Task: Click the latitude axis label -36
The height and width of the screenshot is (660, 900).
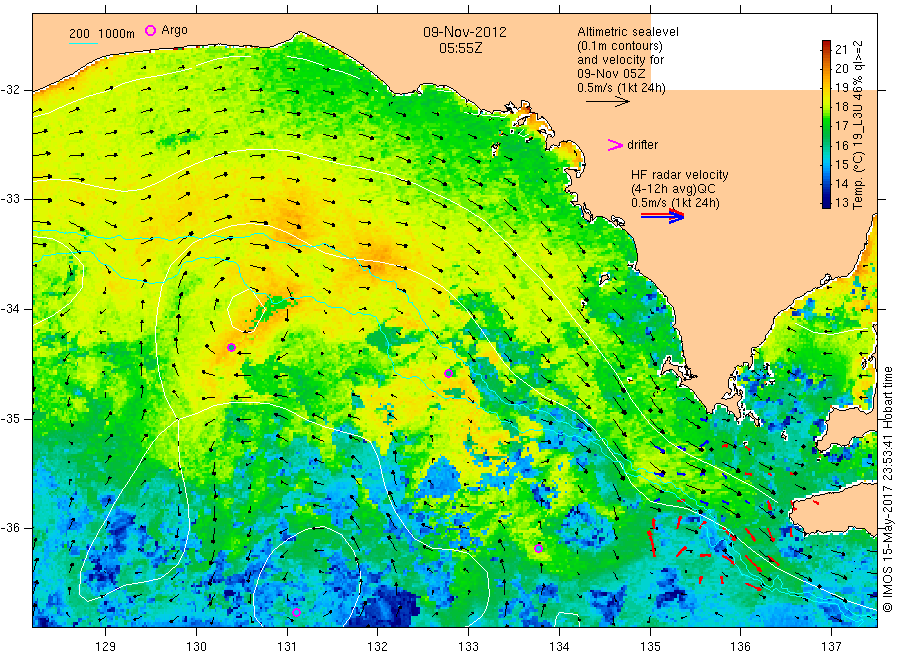Action: click(10, 527)
